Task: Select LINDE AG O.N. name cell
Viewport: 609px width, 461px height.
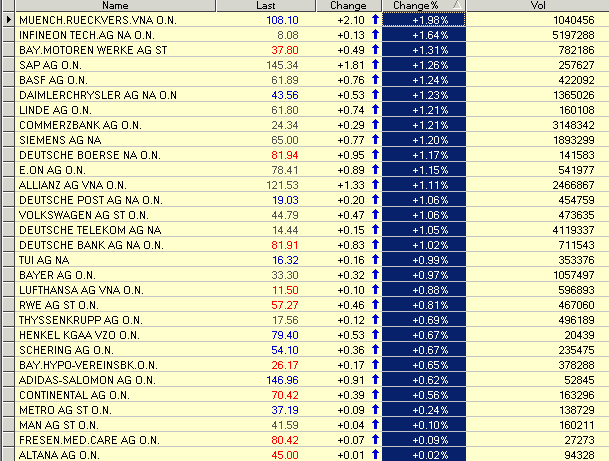Action: [55, 110]
